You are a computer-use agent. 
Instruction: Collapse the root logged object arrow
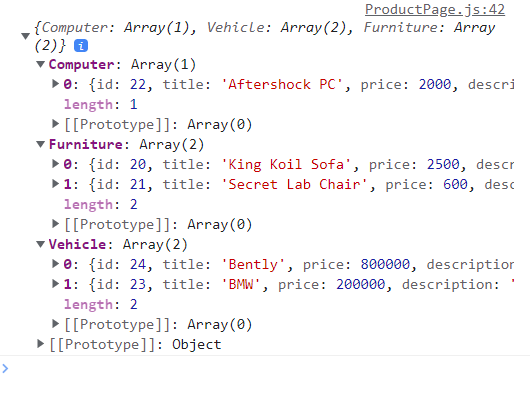pos(25,36)
